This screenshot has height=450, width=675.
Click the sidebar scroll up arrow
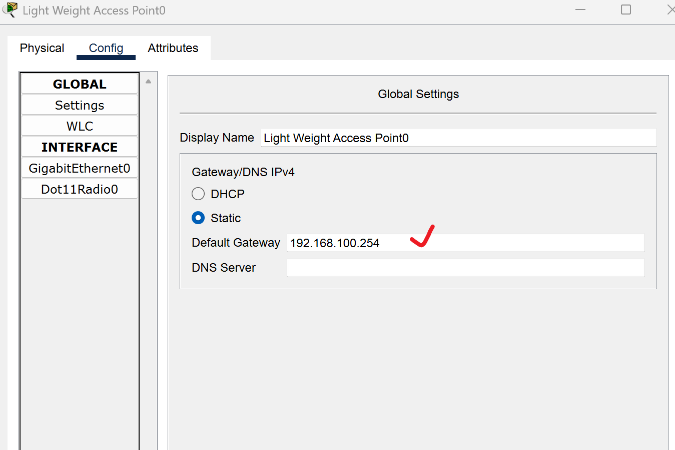pos(149,81)
